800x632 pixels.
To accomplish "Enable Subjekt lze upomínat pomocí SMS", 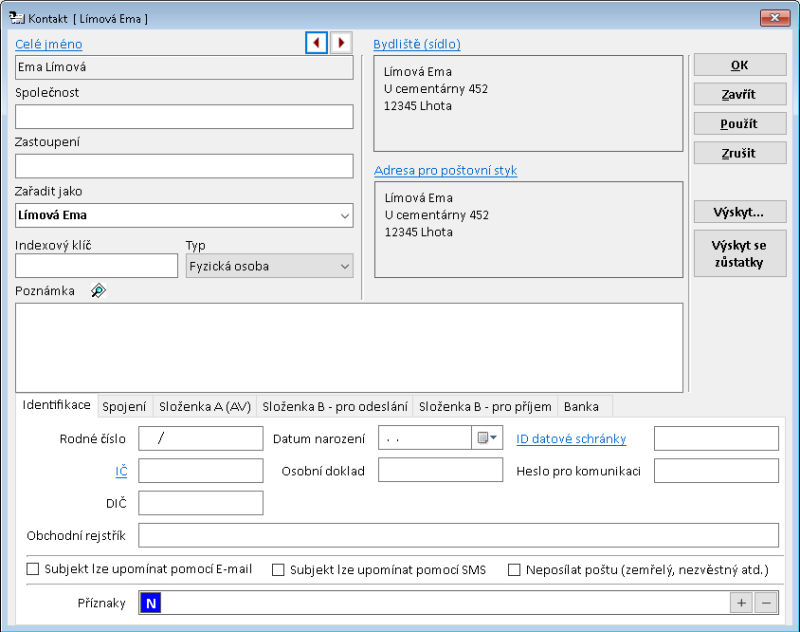I will (x=278, y=569).
